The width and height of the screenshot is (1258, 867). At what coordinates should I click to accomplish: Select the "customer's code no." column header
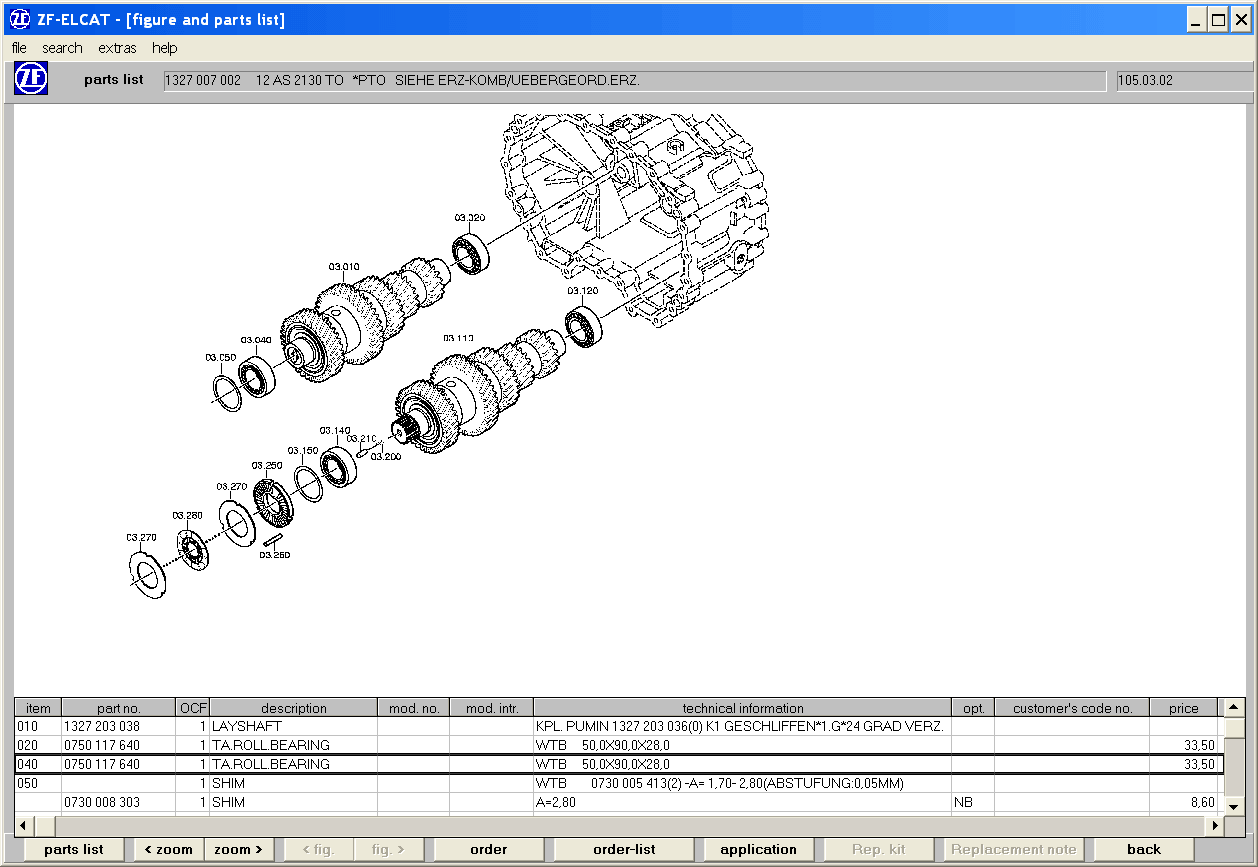click(1072, 708)
